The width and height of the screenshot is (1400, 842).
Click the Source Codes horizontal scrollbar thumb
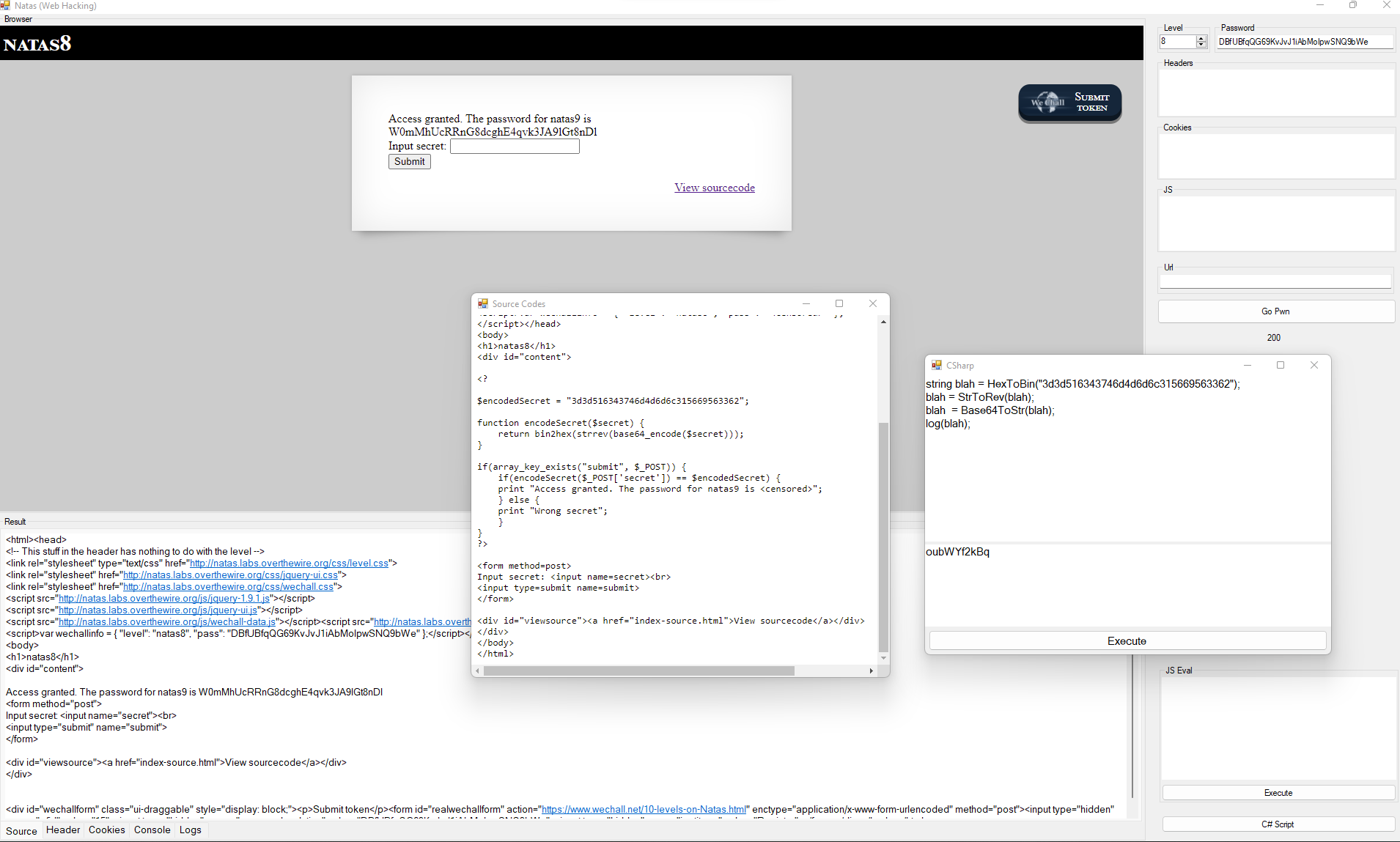click(x=638, y=671)
